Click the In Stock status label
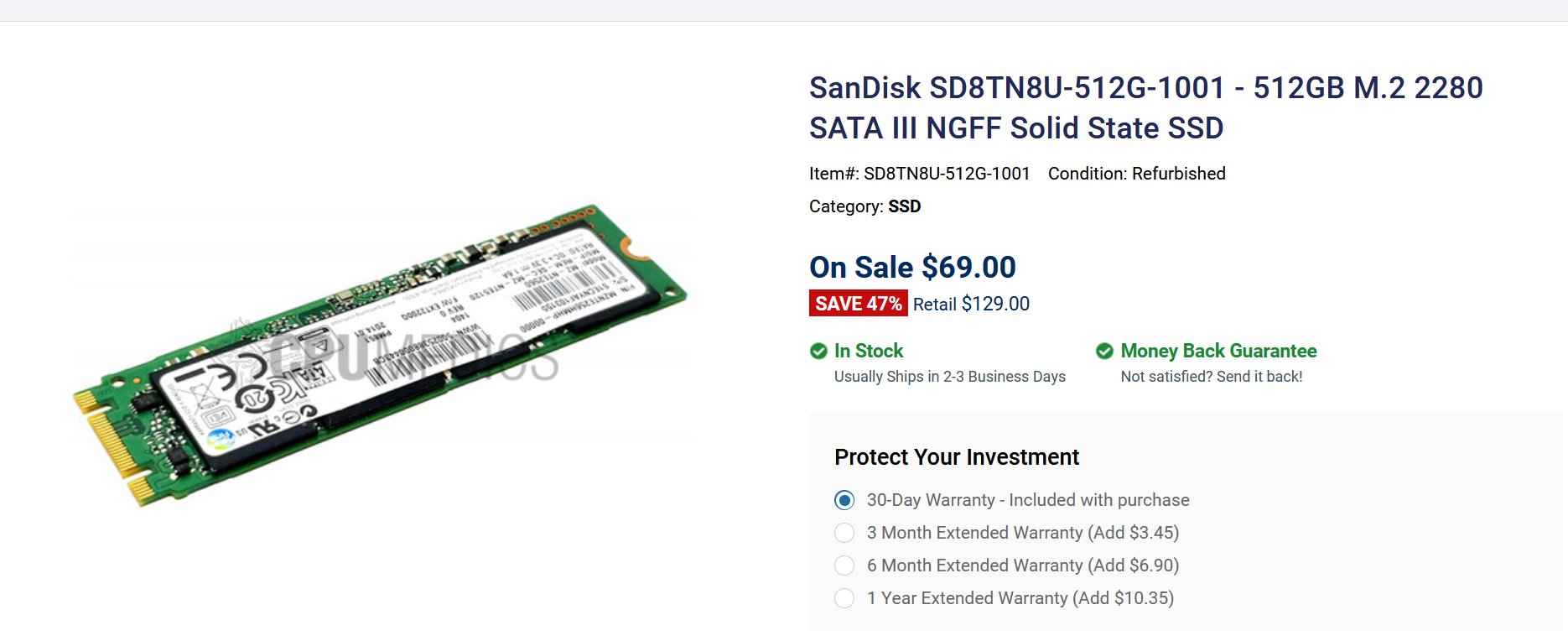 coord(869,352)
